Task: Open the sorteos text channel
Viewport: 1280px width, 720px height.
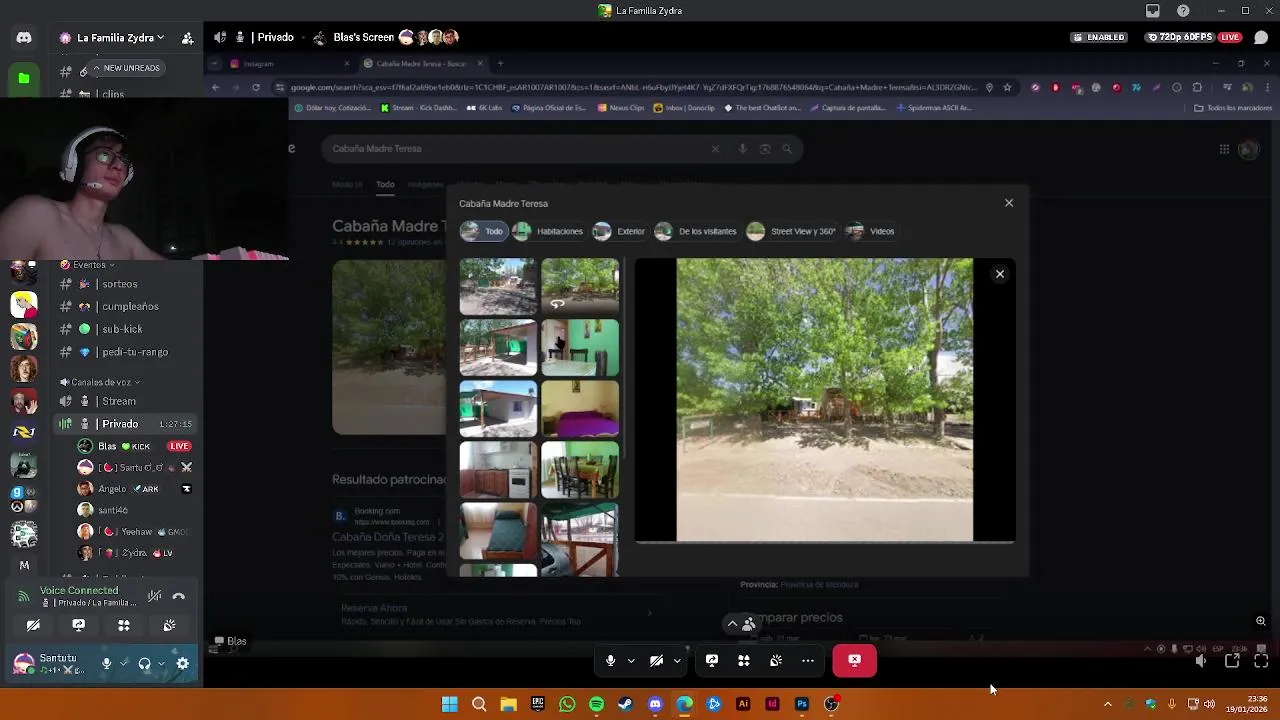Action: [x=124, y=284]
